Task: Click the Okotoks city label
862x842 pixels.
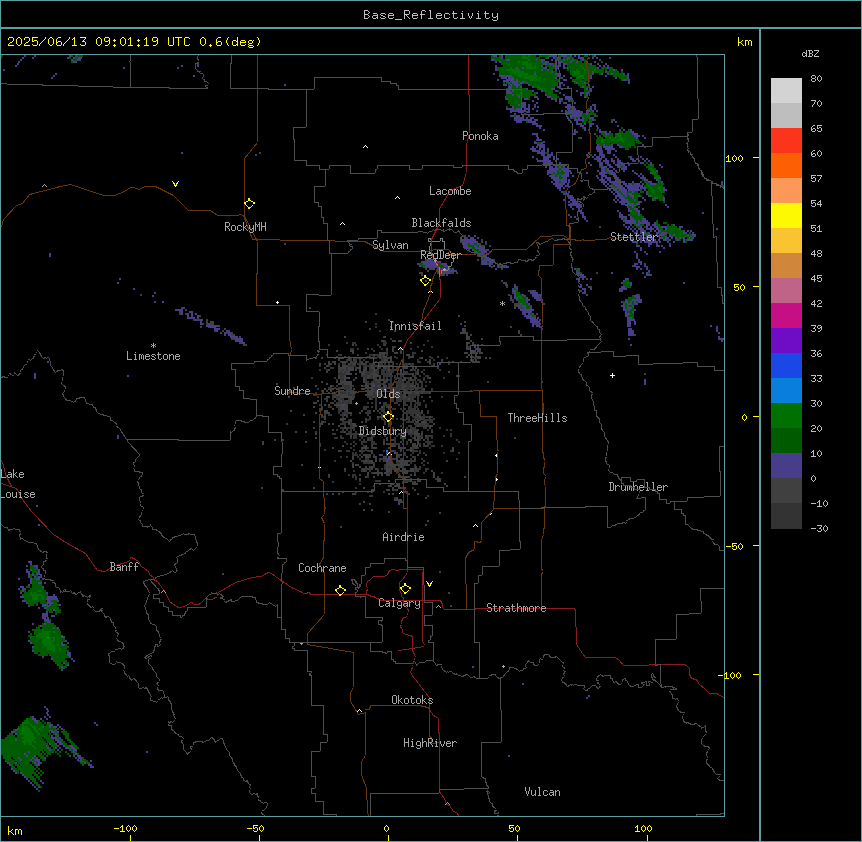Action: click(x=412, y=700)
